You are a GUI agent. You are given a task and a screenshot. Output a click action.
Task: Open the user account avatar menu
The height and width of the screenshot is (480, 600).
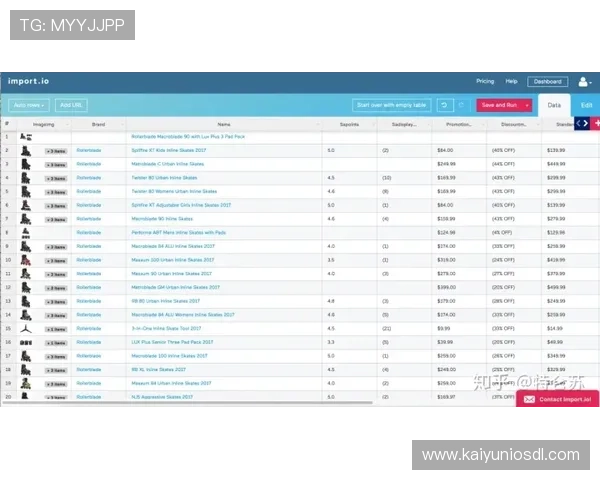pyautogui.click(x=585, y=82)
